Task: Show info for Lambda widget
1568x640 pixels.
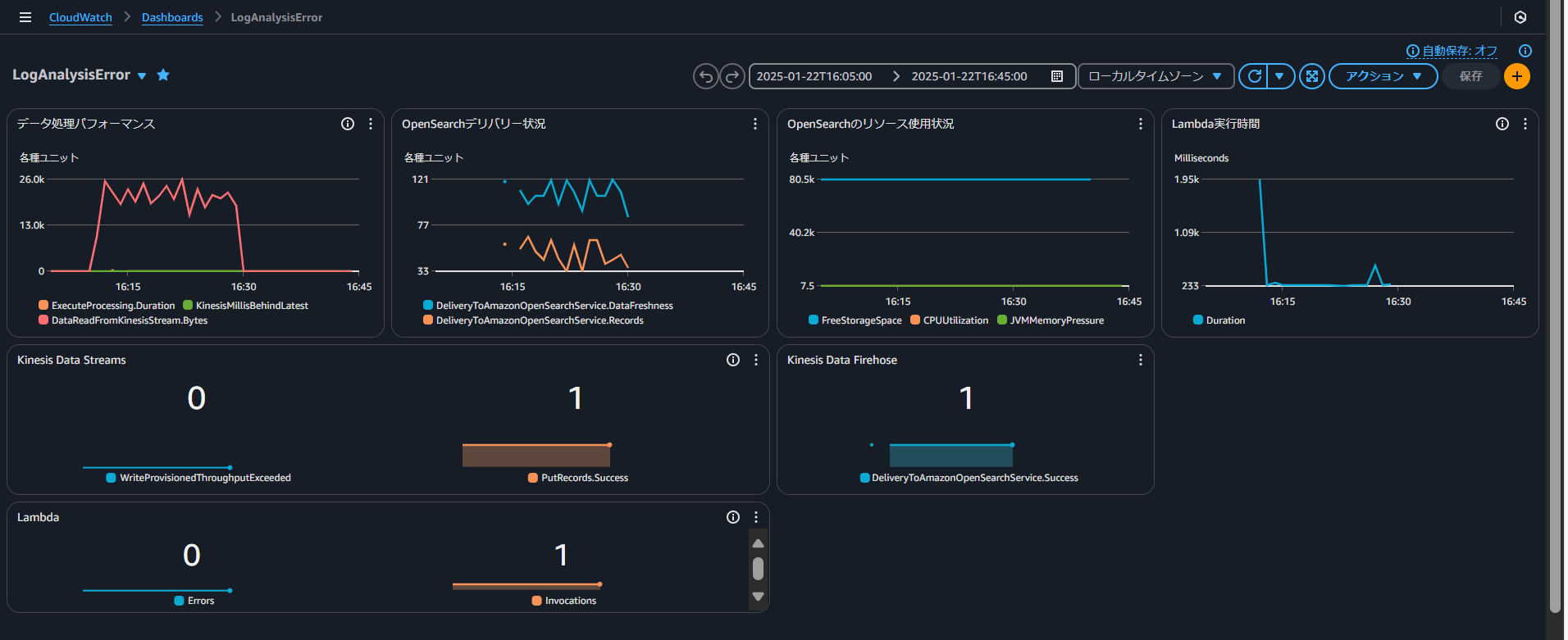Action: pyautogui.click(x=733, y=517)
